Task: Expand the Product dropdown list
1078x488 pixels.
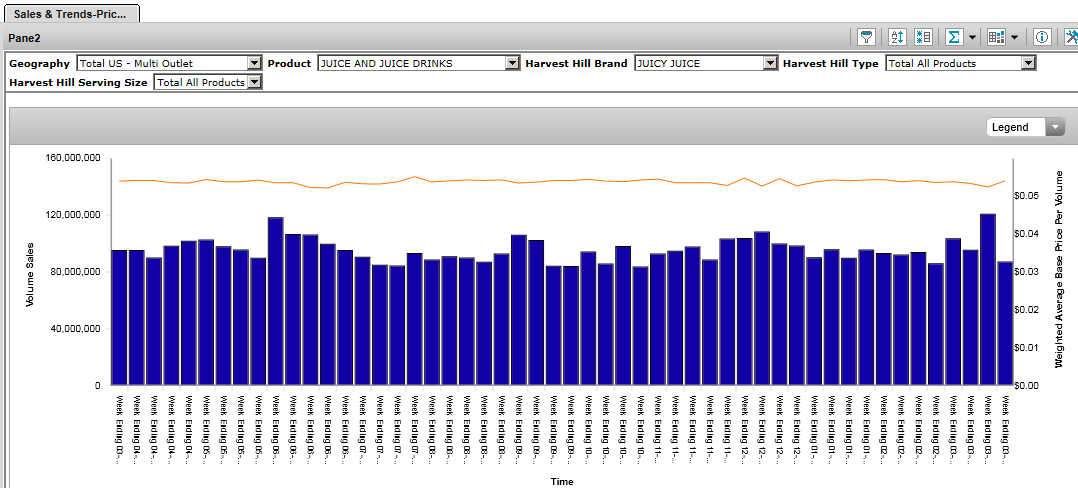Action: (512, 63)
